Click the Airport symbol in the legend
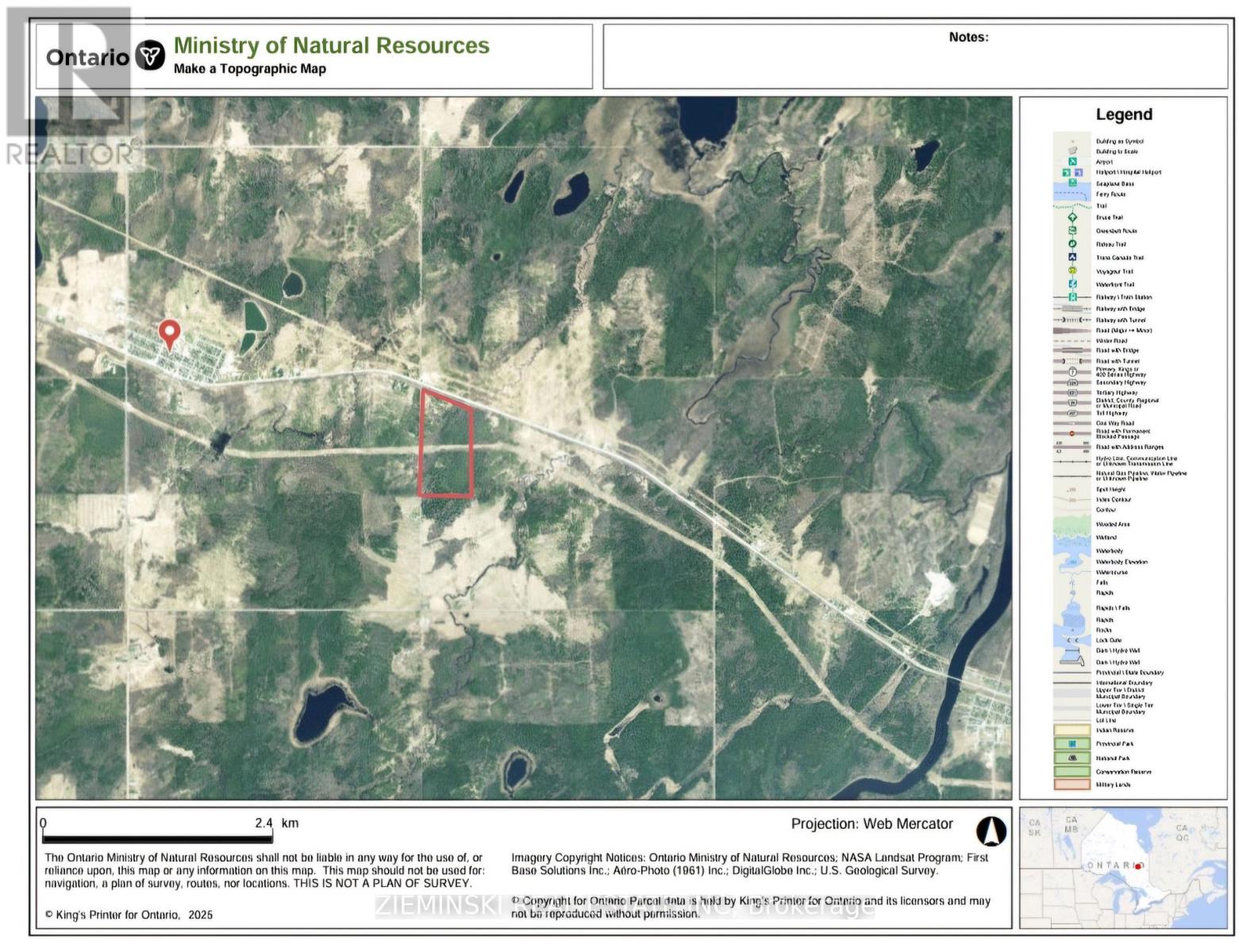This screenshot has height=952, width=1250. coord(1072,161)
